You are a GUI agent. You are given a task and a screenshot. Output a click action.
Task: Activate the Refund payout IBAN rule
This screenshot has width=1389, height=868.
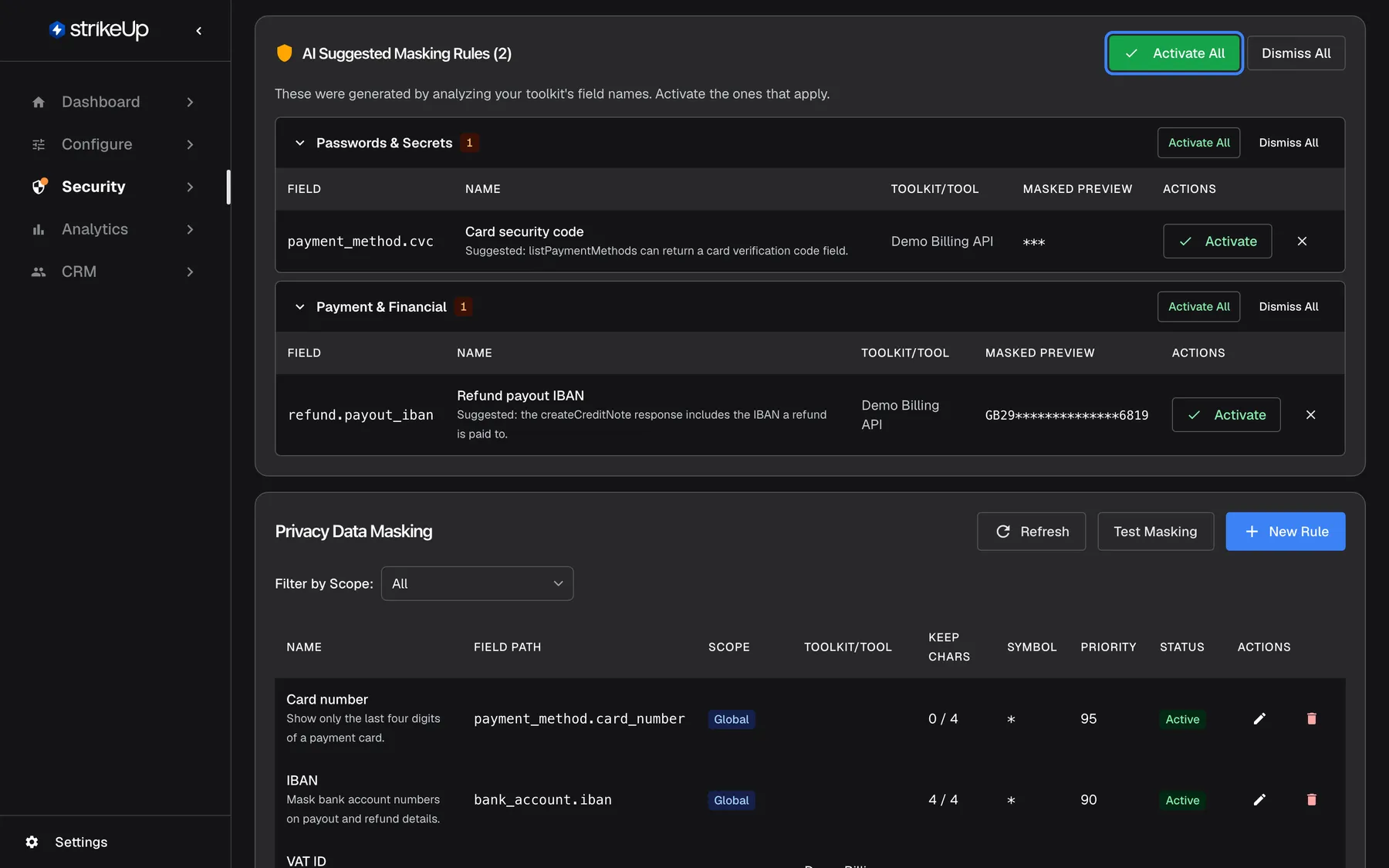pyautogui.click(x=1226, y=415)
